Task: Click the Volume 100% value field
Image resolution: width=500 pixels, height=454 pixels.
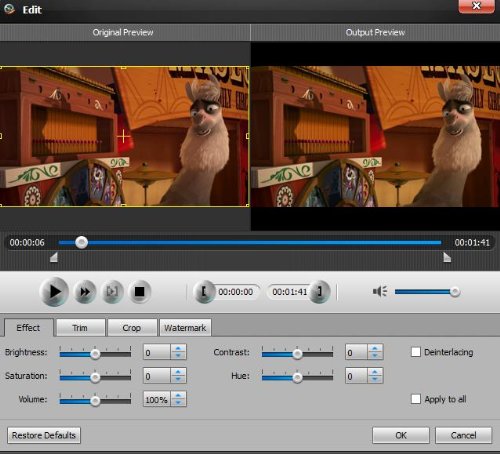Action: (x=157, y=399)
